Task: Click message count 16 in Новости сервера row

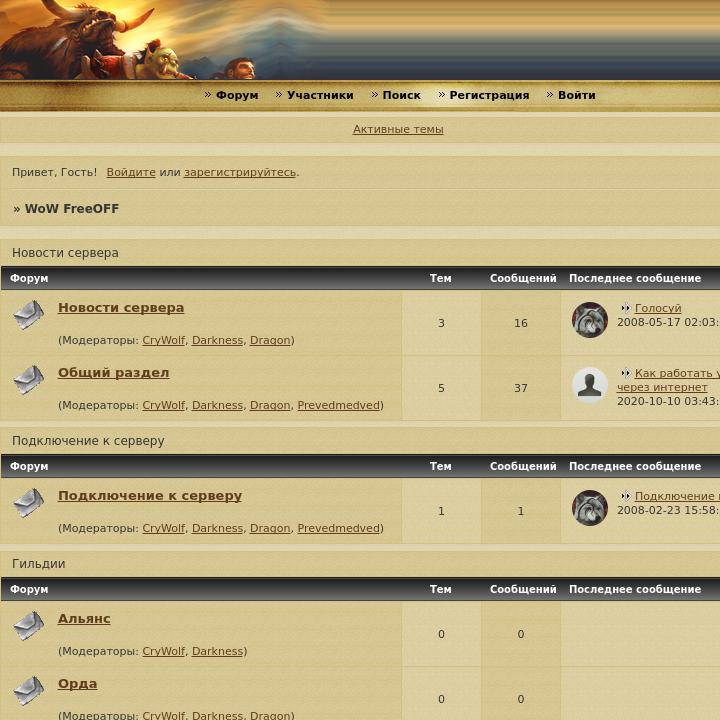Action: pos(521,323)
